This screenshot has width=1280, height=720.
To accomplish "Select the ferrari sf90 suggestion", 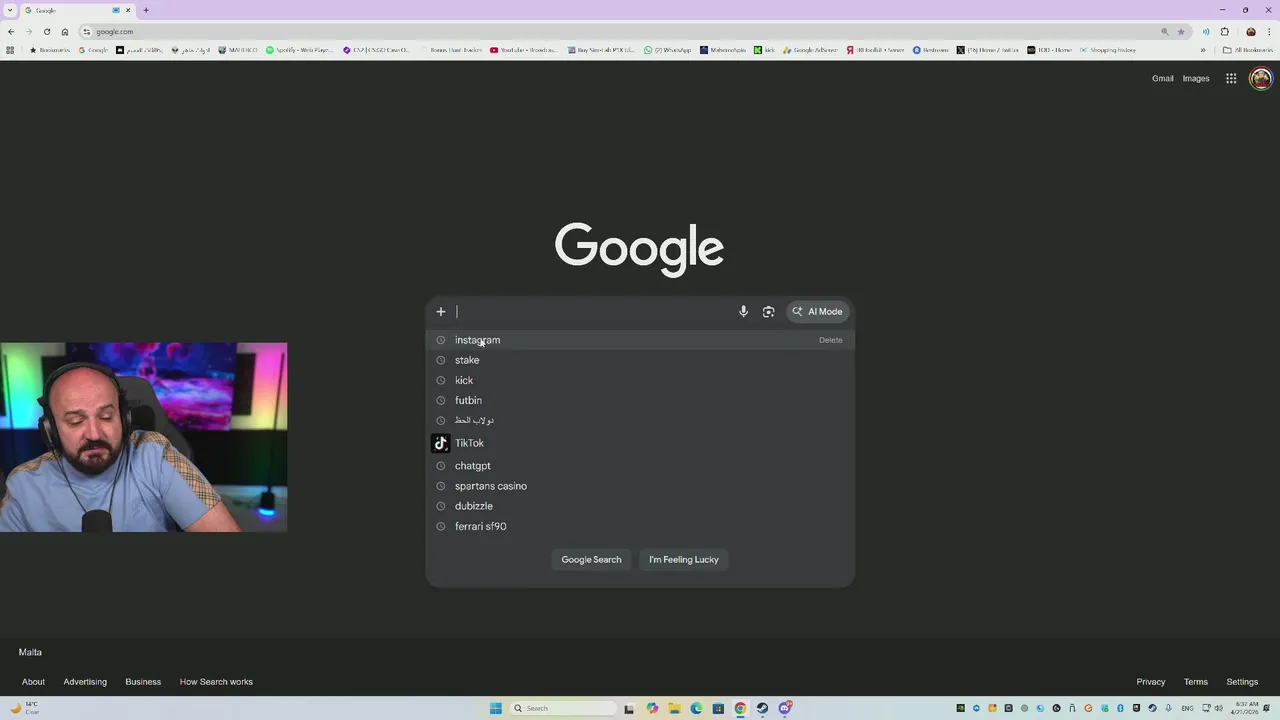I will coord(640,526).
